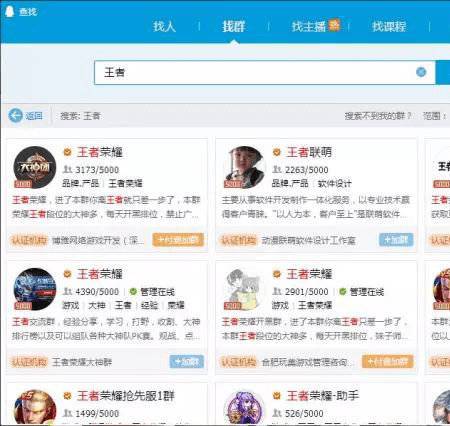
Task: Open the 找主播 tab
Action: tap(308, 26)
